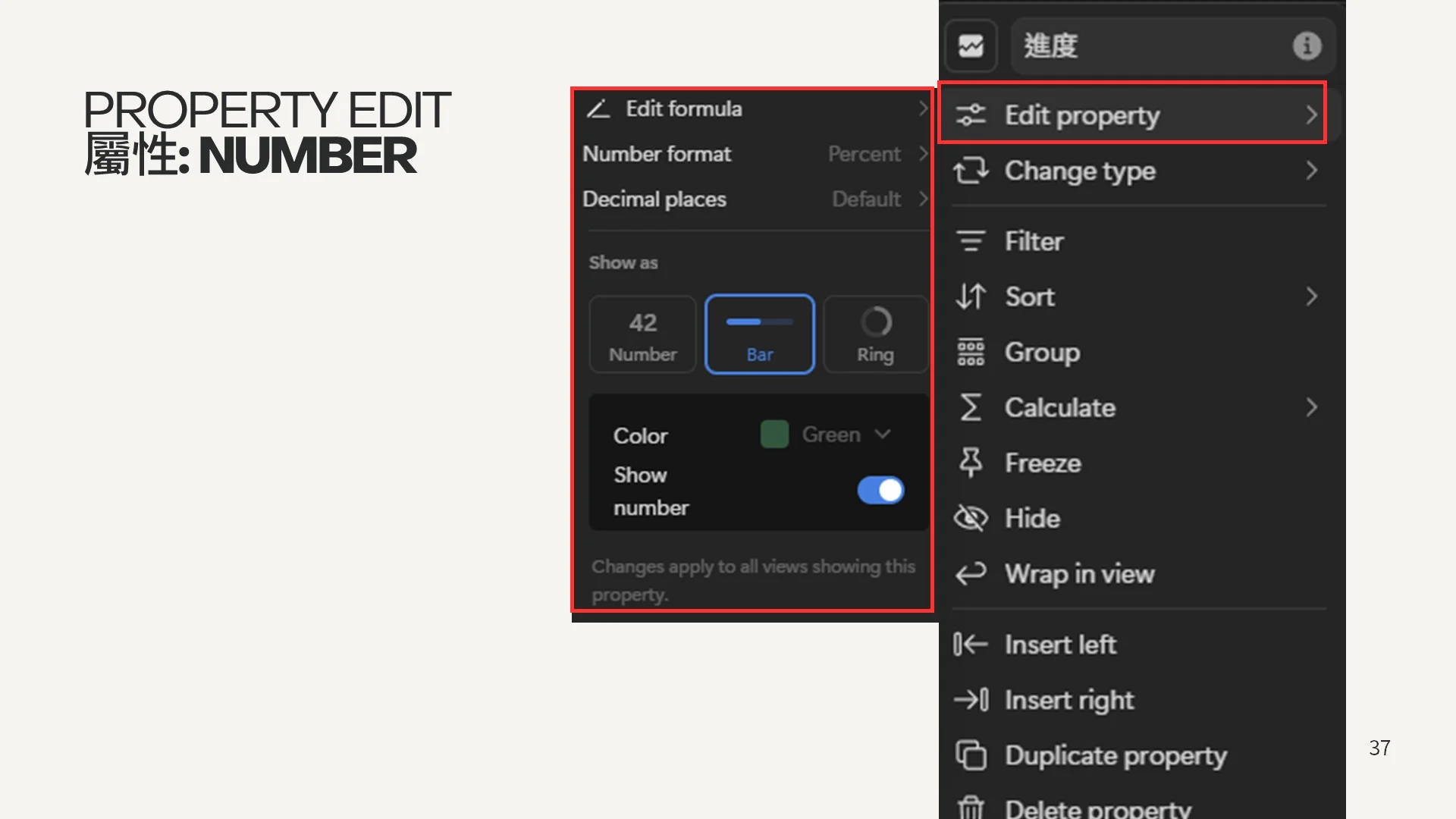Click the Filter lines icon
Screen dimensions: 1456x819
[x=971, y=241]
